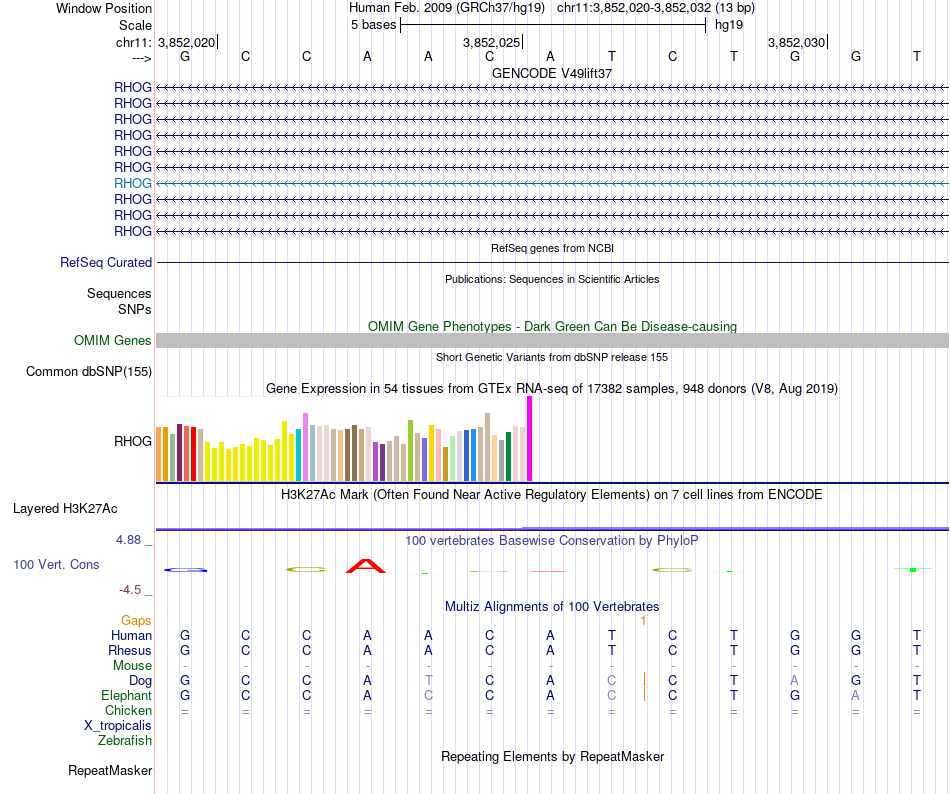Click the 3,852,020 ruler position
This screenshot has width=950, height=794.
click(x=186, y=42)
